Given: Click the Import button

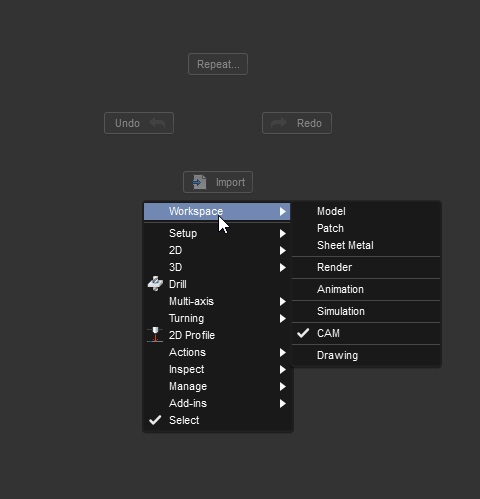Looking at the screenshot, I should 218,182.
